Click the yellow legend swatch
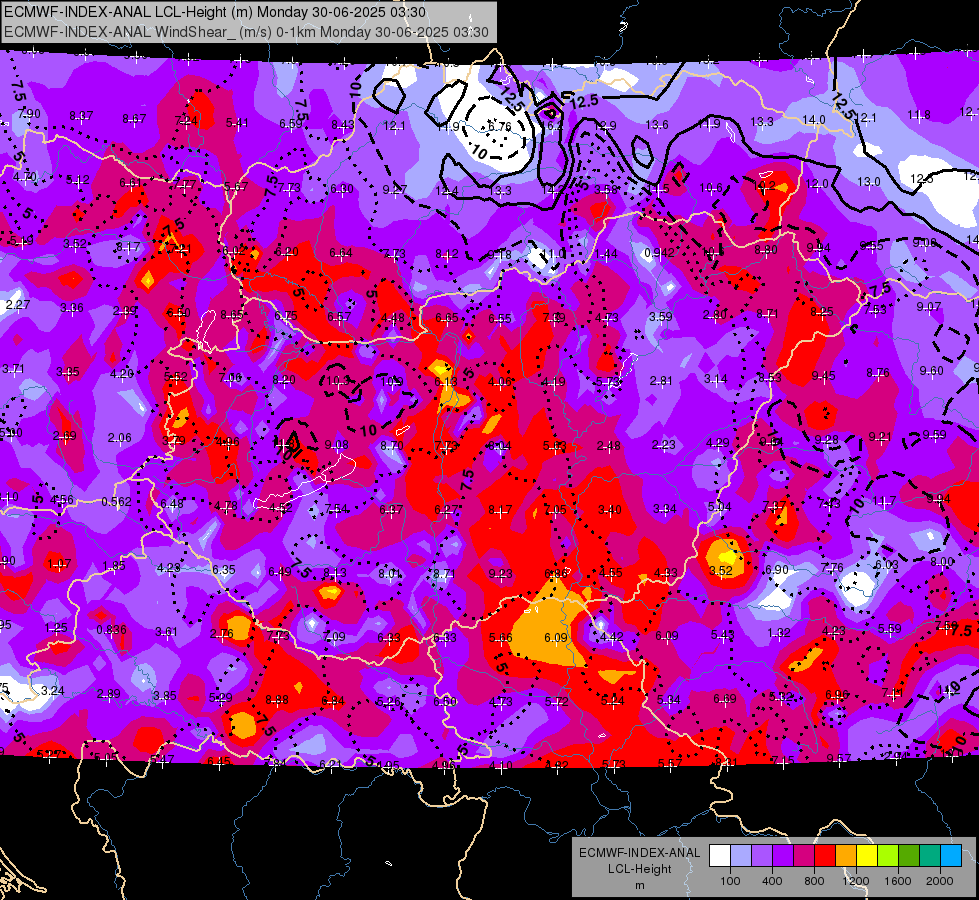Viewport: 979px width, 900px height. [867, 856]
